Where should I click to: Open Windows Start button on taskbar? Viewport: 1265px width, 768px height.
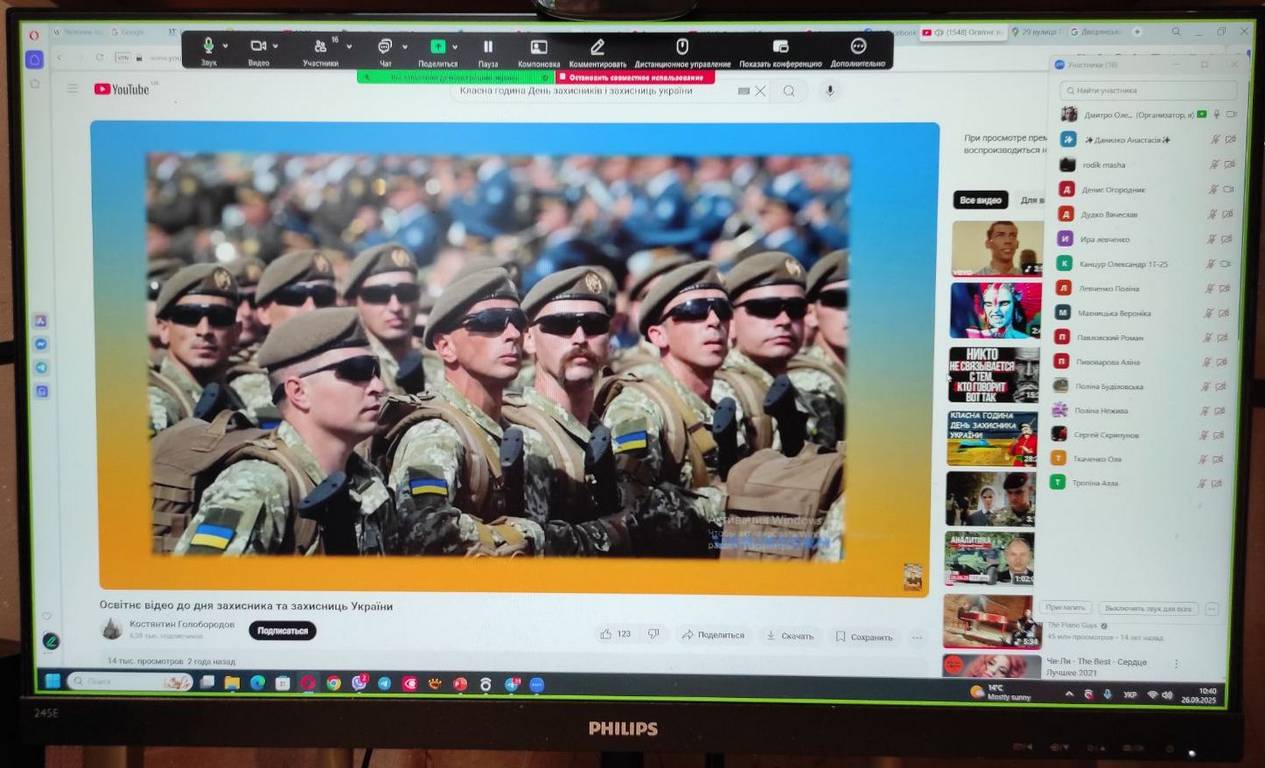click(x=52, y=681)
